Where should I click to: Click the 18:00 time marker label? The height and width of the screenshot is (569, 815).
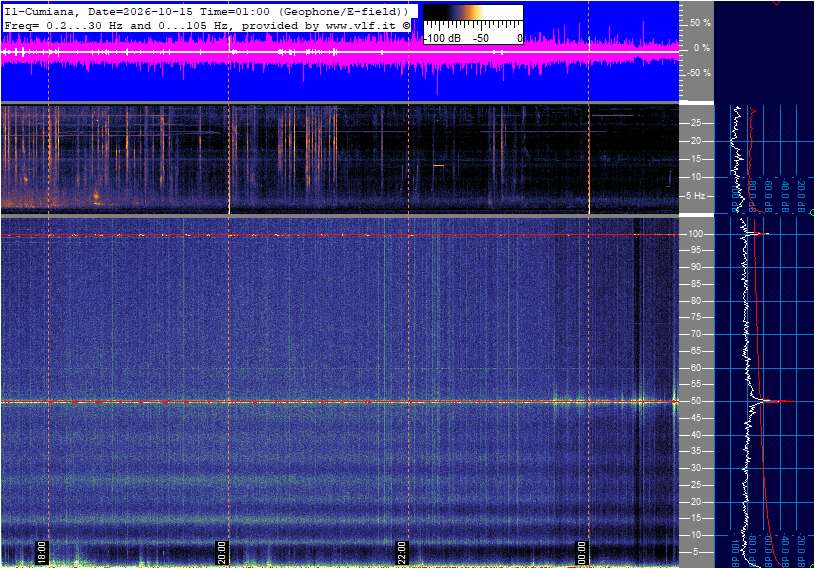click(42, 552)
